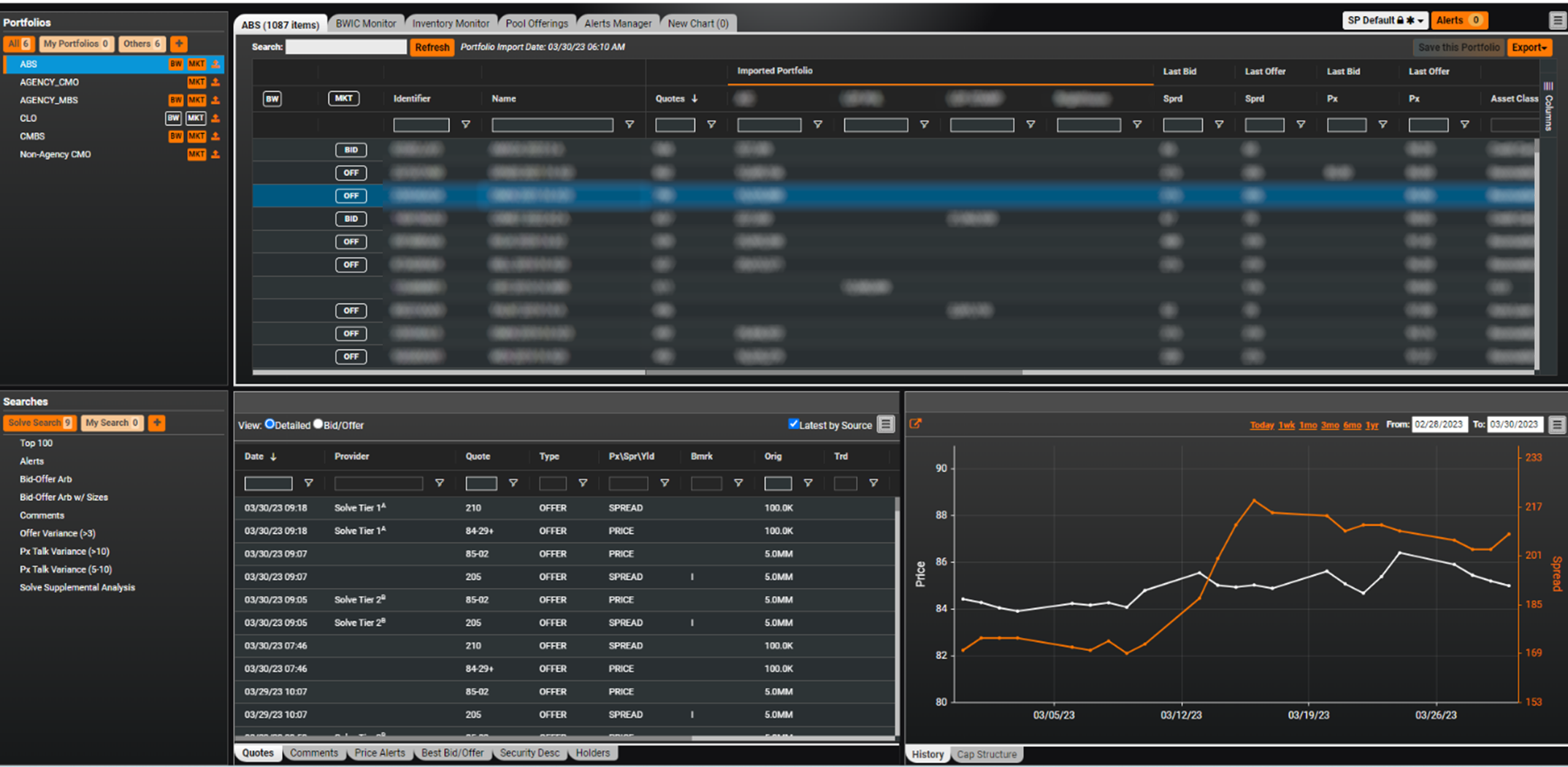The image size is (1568, 767).
Task: Switch to BWIC Monitor tab
Action: (366, 23)
